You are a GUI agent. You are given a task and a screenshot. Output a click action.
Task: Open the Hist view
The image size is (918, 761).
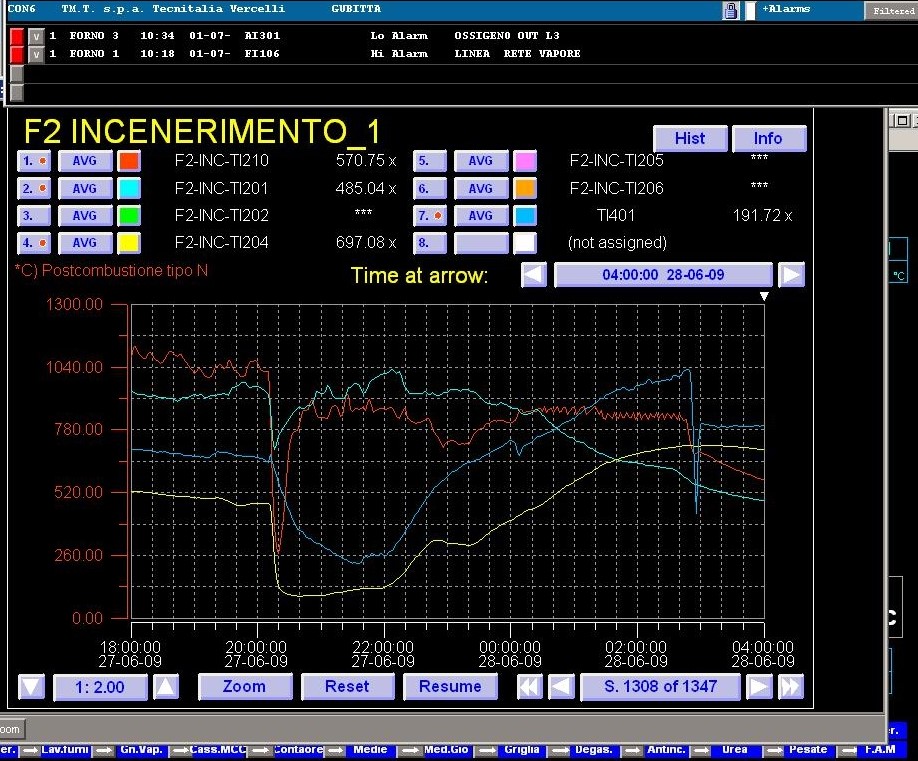[690, 139]
